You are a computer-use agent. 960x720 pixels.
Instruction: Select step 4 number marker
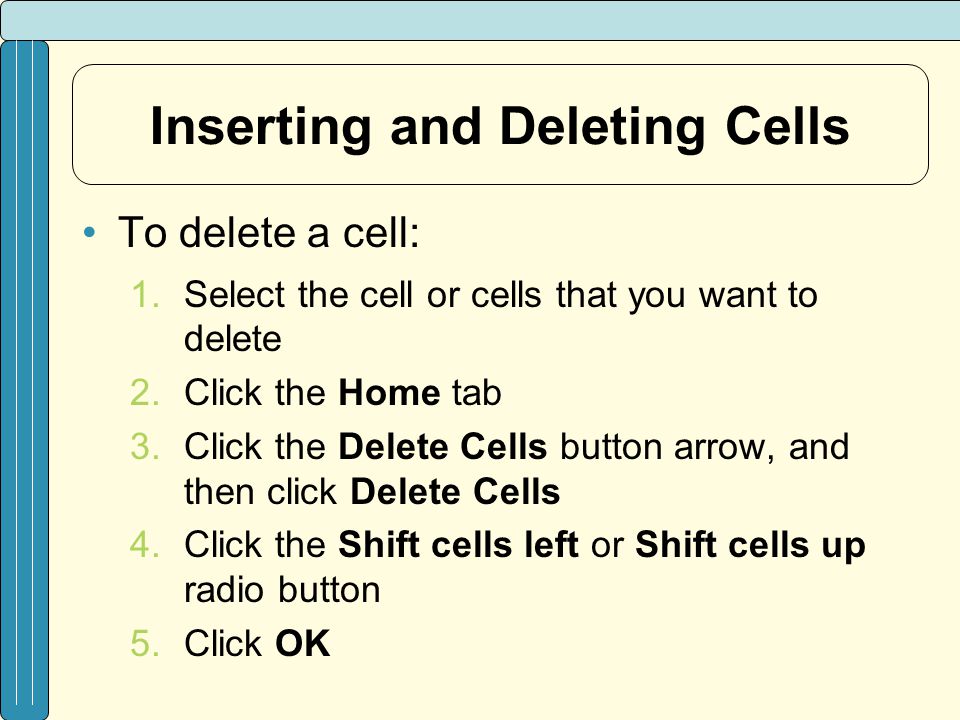[x=145, y=544]
